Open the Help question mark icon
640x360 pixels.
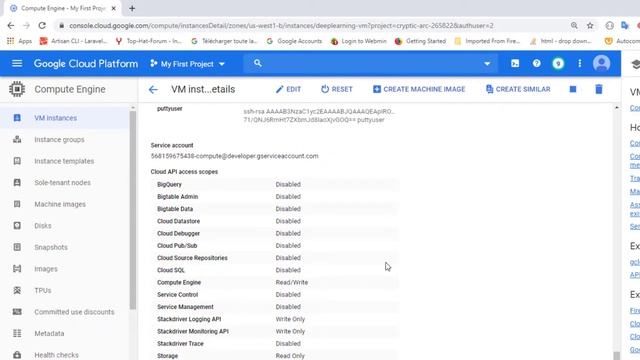pos(536,63)
